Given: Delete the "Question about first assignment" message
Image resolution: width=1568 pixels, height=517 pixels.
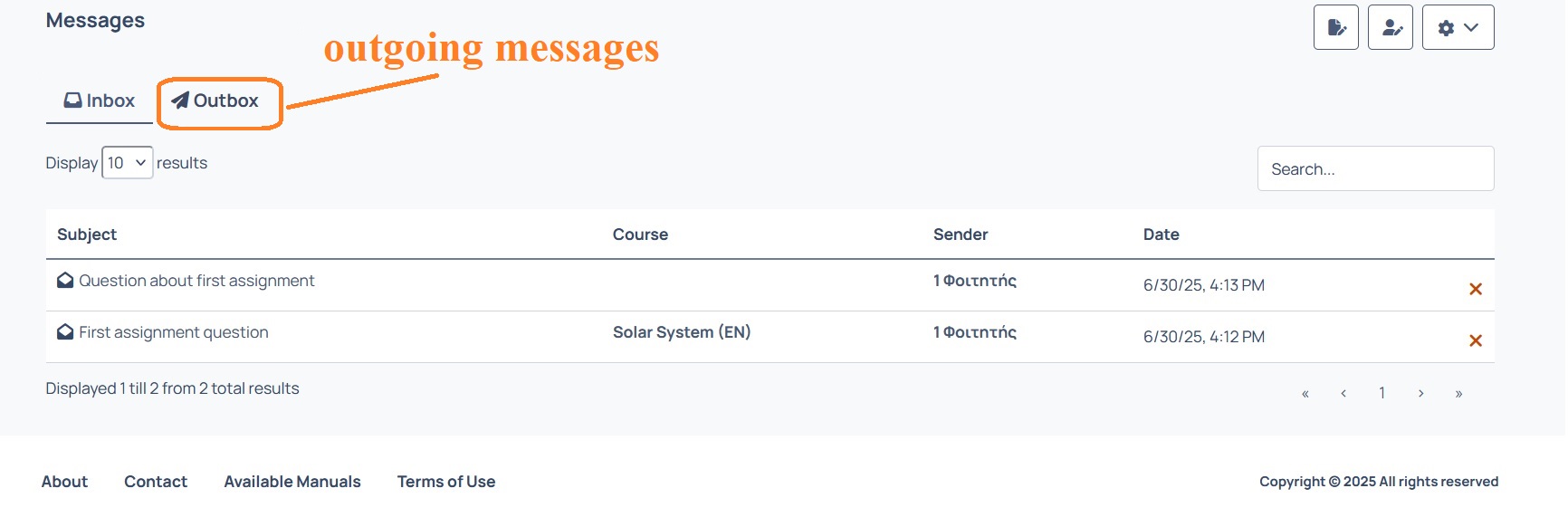Looking at the screenshot, I should (x=1475, y=289).
